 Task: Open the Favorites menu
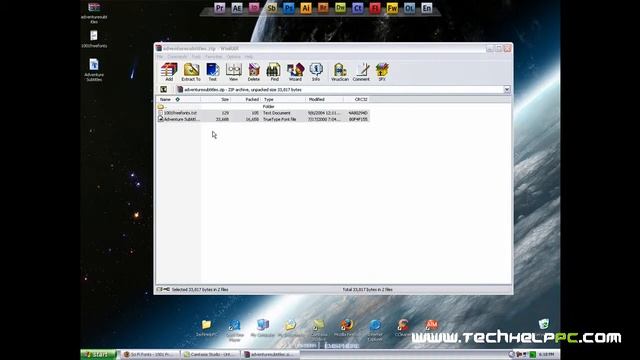(x=214, y=57)
